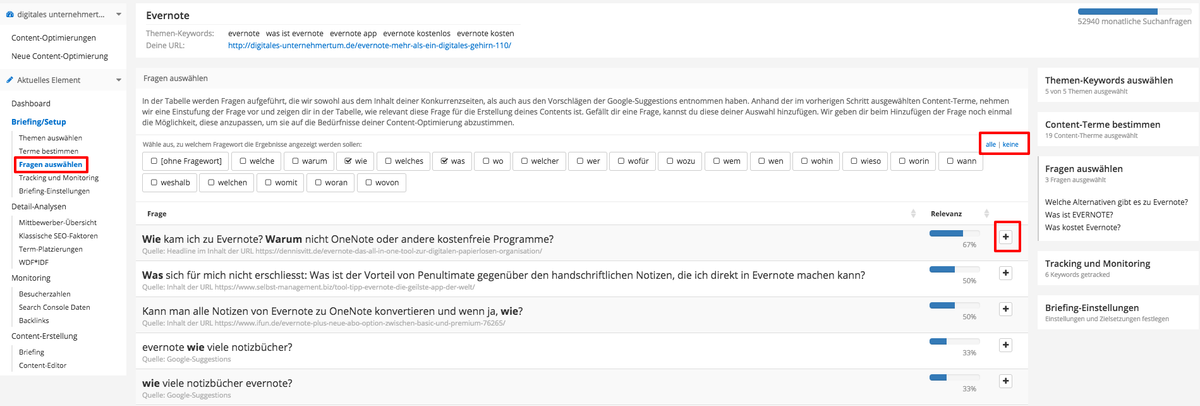1200x406 pixels.
Task: Open Neue Content-Optimierung in the sidebar
Action: (59, 54)
